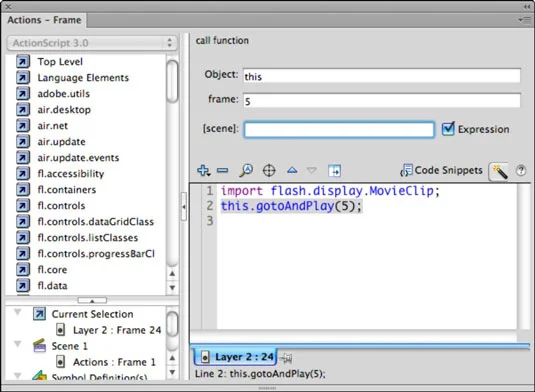Open the air.update.events package

(x=78, y=158)
